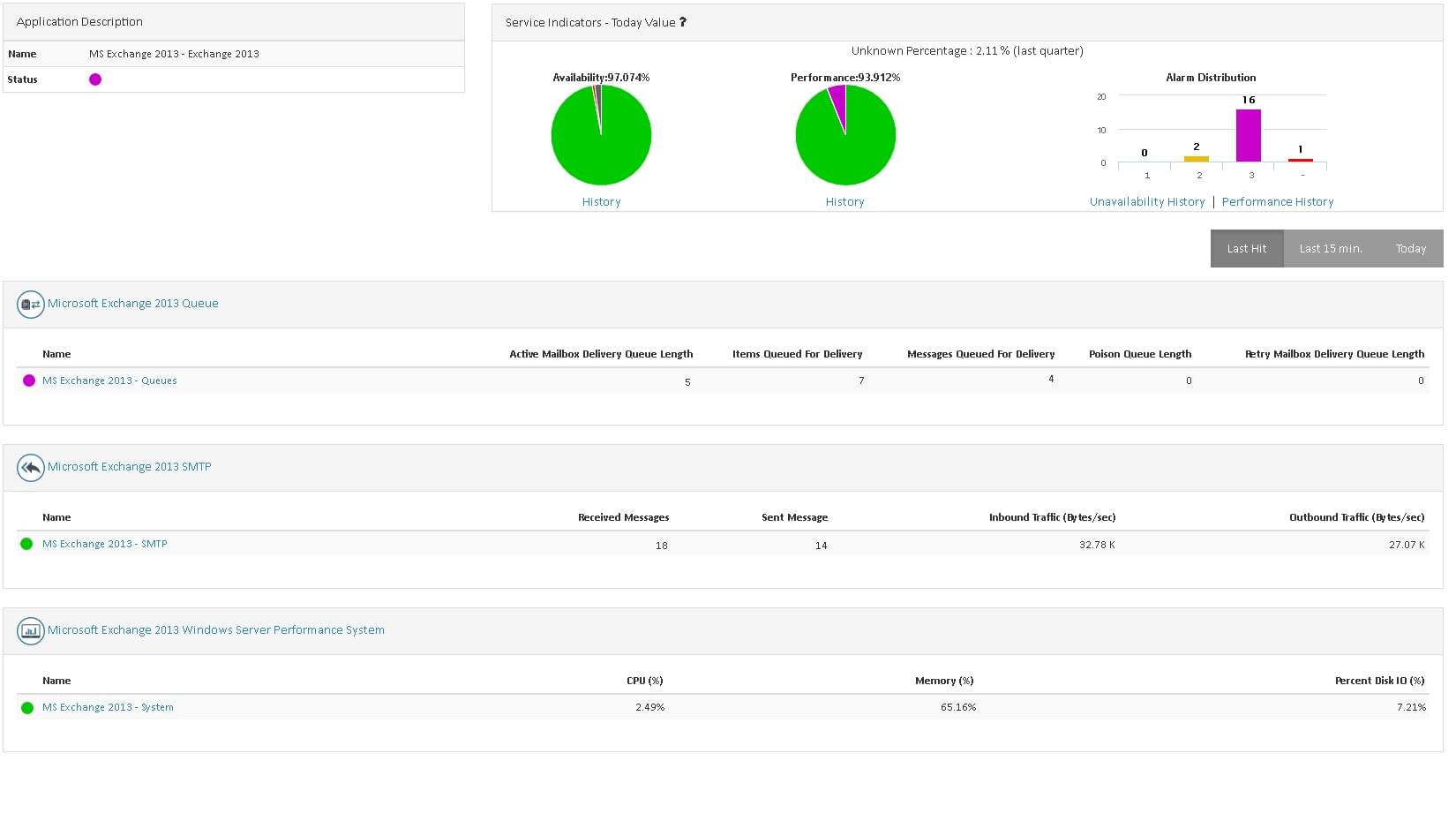Click the Sent Message value 14

822,546
